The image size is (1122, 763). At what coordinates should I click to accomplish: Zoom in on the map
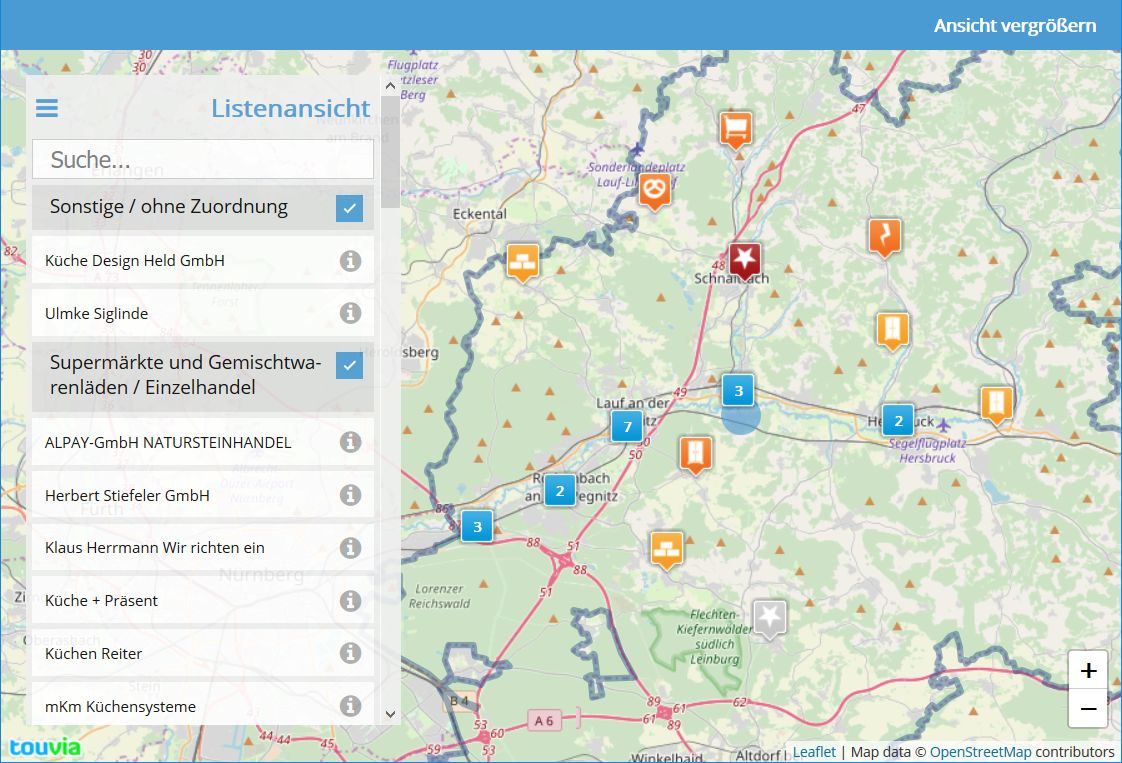tap(1088, 671)
